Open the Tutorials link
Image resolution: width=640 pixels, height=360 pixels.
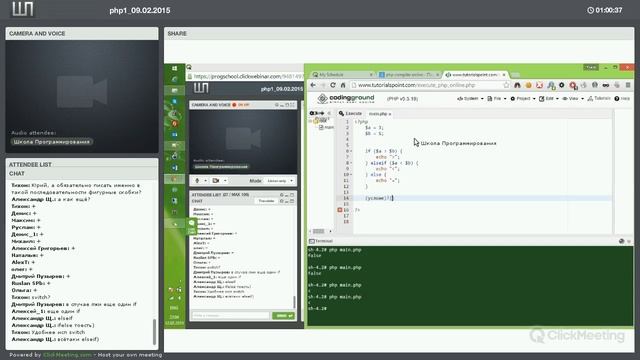point(599,99)
